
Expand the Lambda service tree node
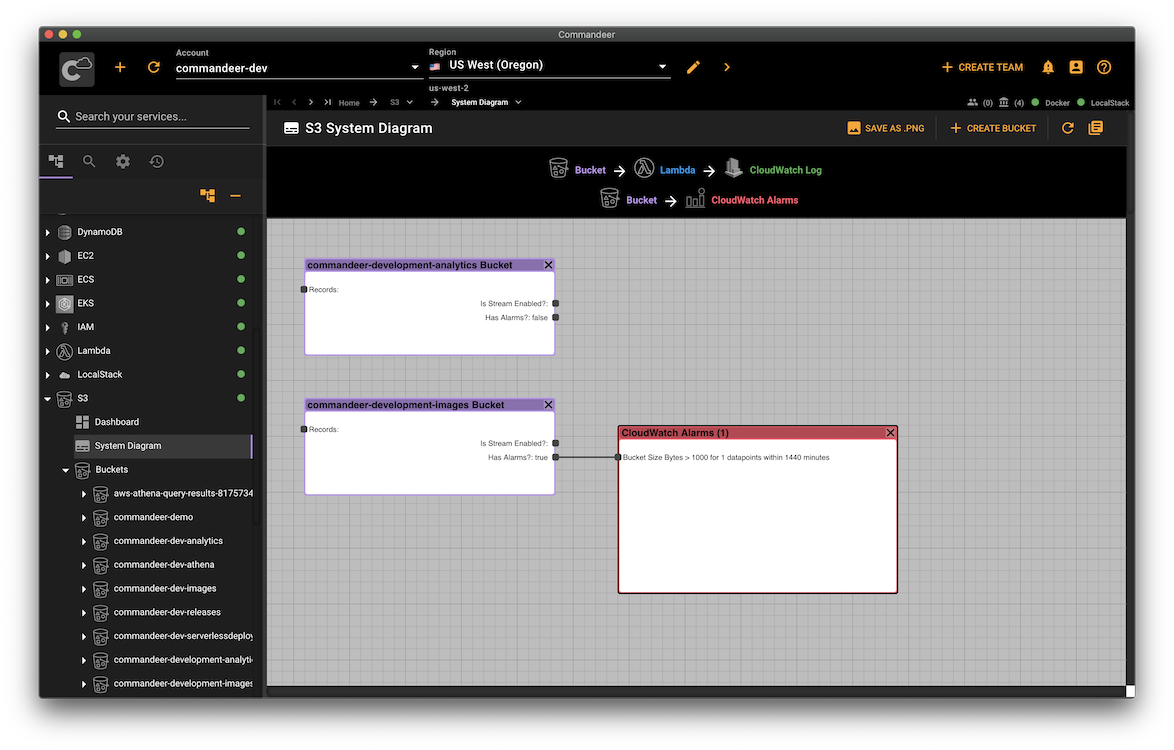tap(47, 351)
